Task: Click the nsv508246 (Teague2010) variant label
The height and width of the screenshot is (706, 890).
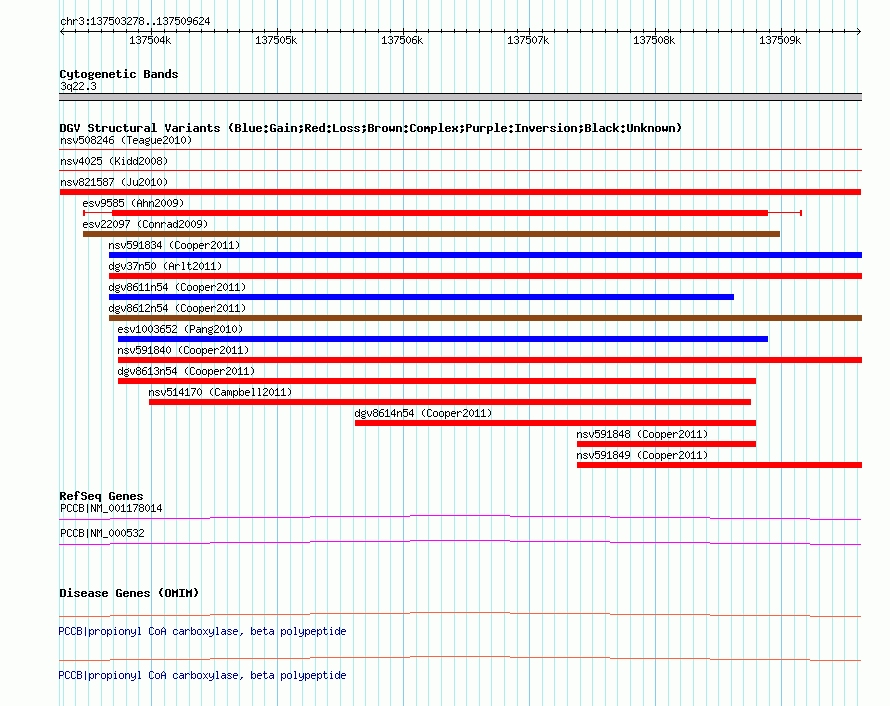Action: coord(126,140)
